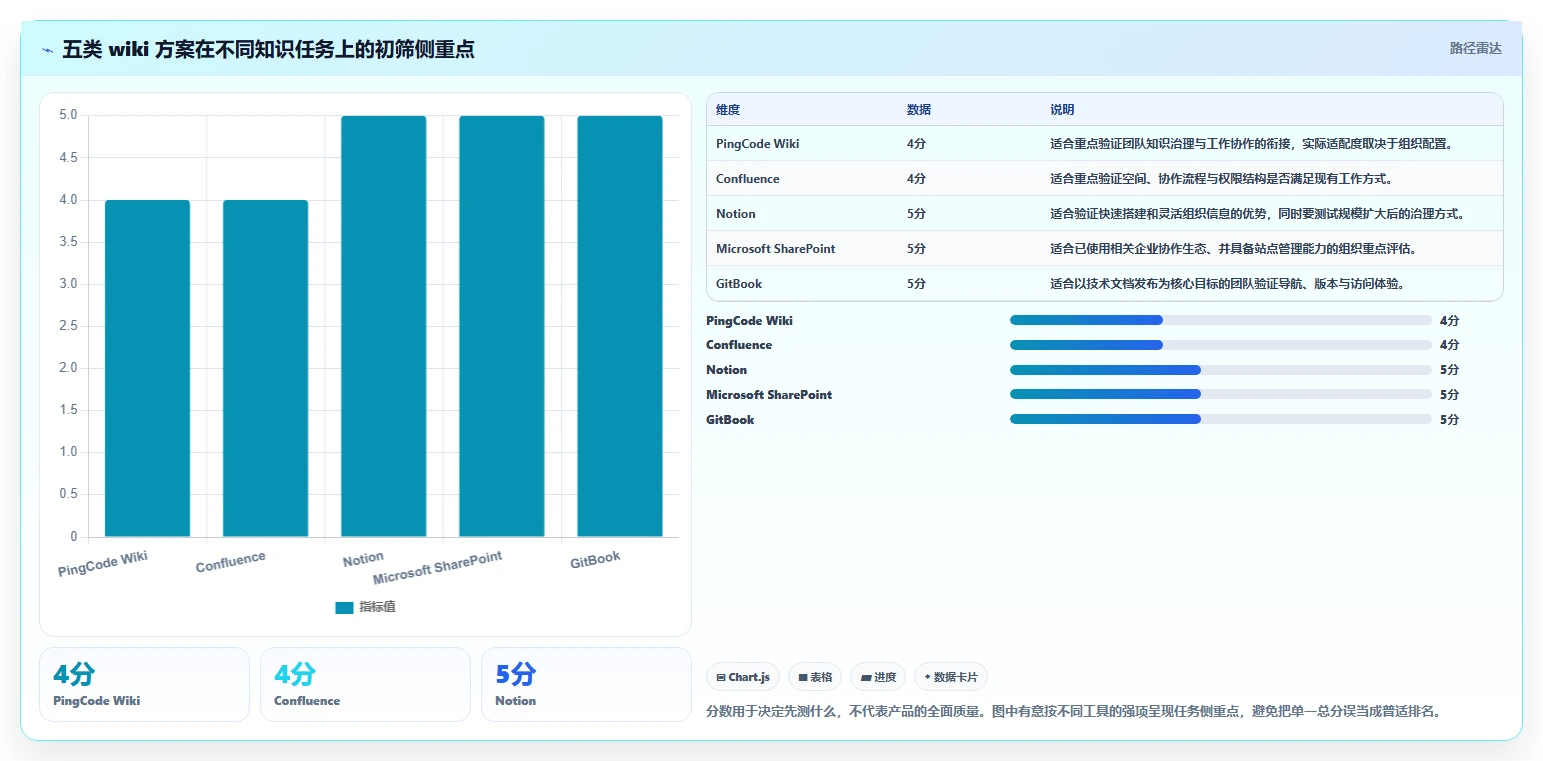
Task: Click the GitBook x-axis label under the chart
Action: (595, 560)
